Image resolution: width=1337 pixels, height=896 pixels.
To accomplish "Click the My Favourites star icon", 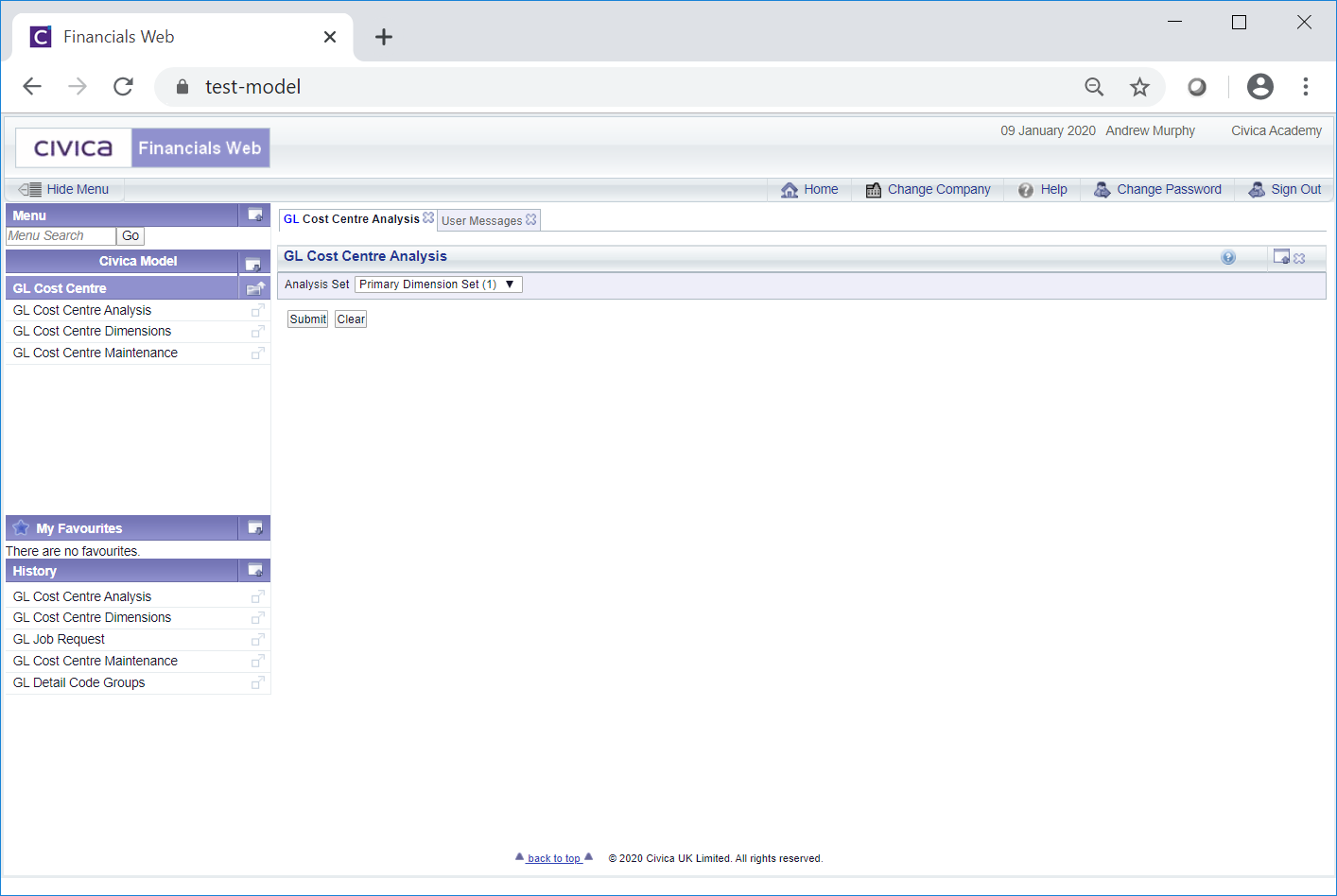I will [21, 527].
